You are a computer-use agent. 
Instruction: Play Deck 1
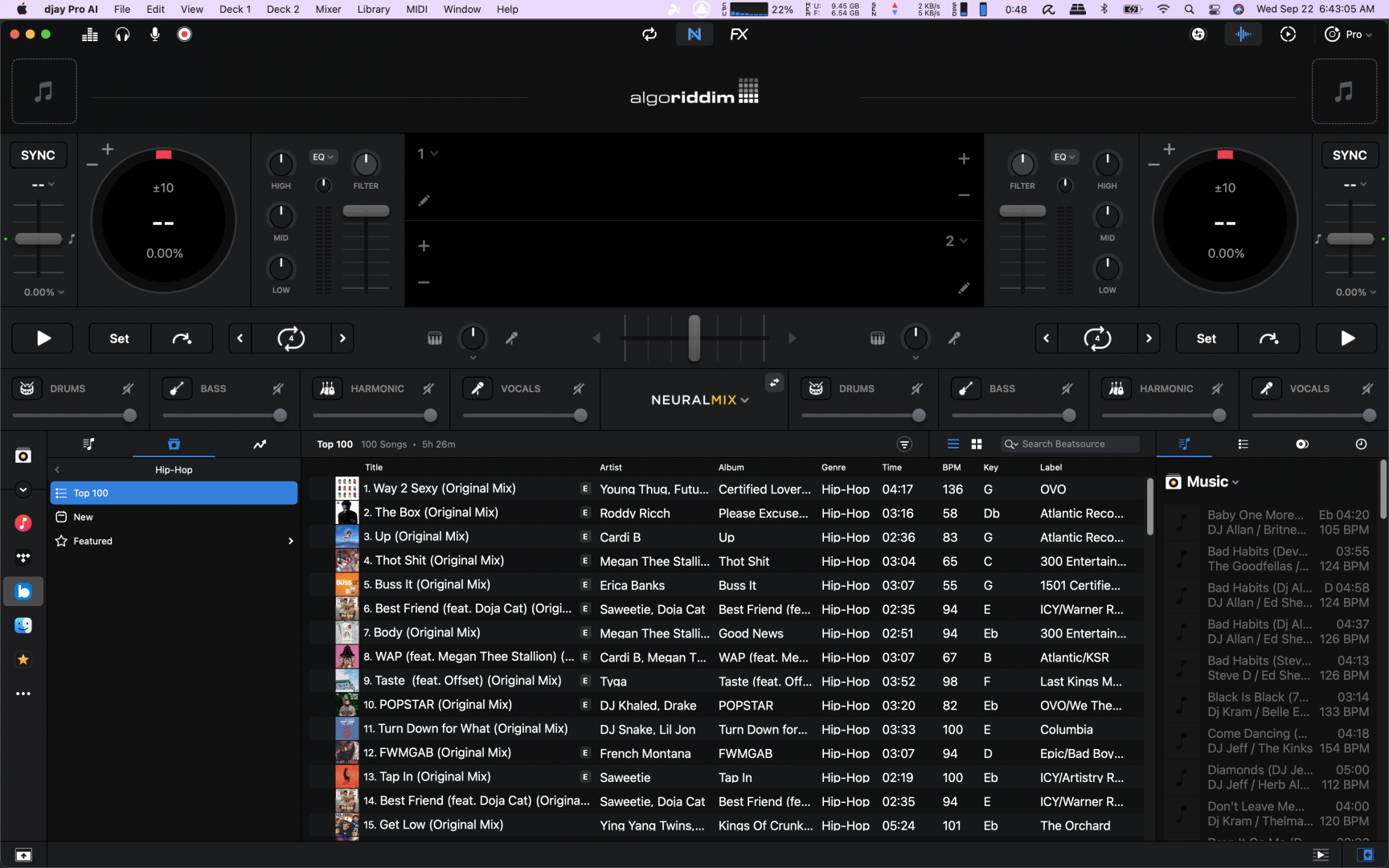click(x=43, y=338)
